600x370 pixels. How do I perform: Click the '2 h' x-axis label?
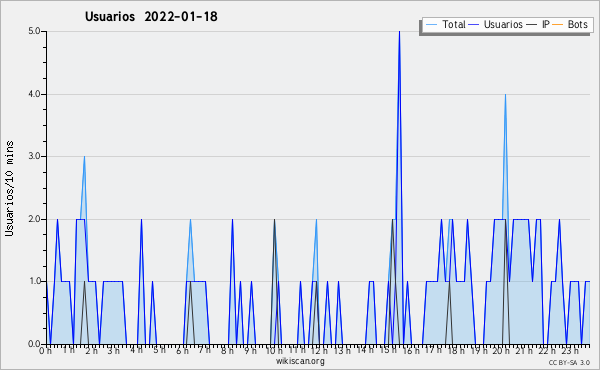92,351
